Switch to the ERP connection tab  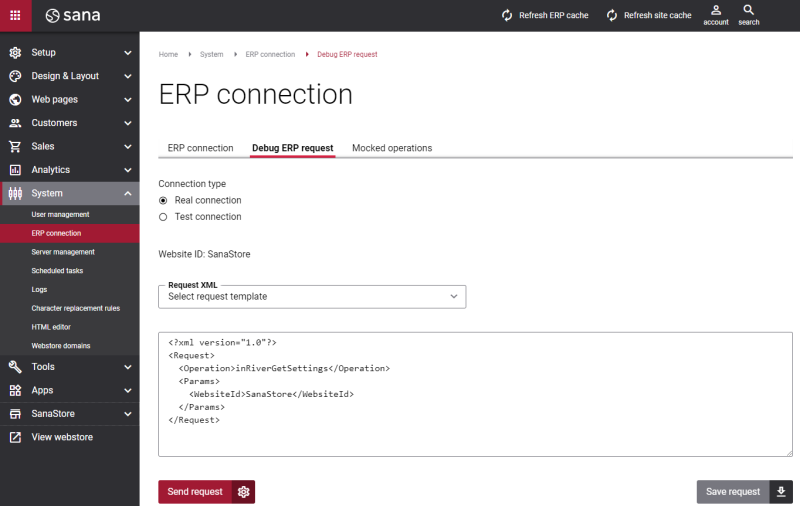point(201,148)
